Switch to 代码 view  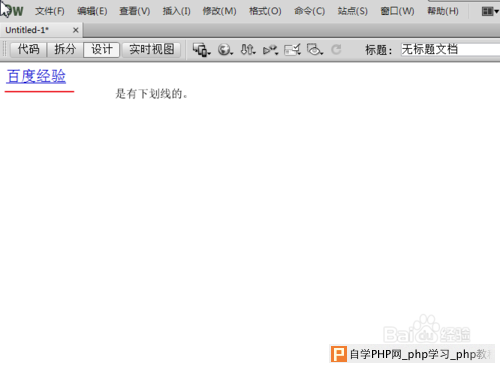coord(29,50)
